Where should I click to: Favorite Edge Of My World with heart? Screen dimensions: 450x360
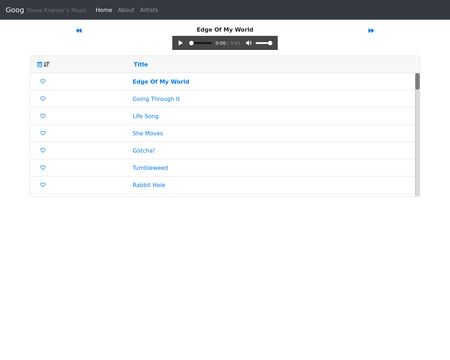(x=43, y=81)
